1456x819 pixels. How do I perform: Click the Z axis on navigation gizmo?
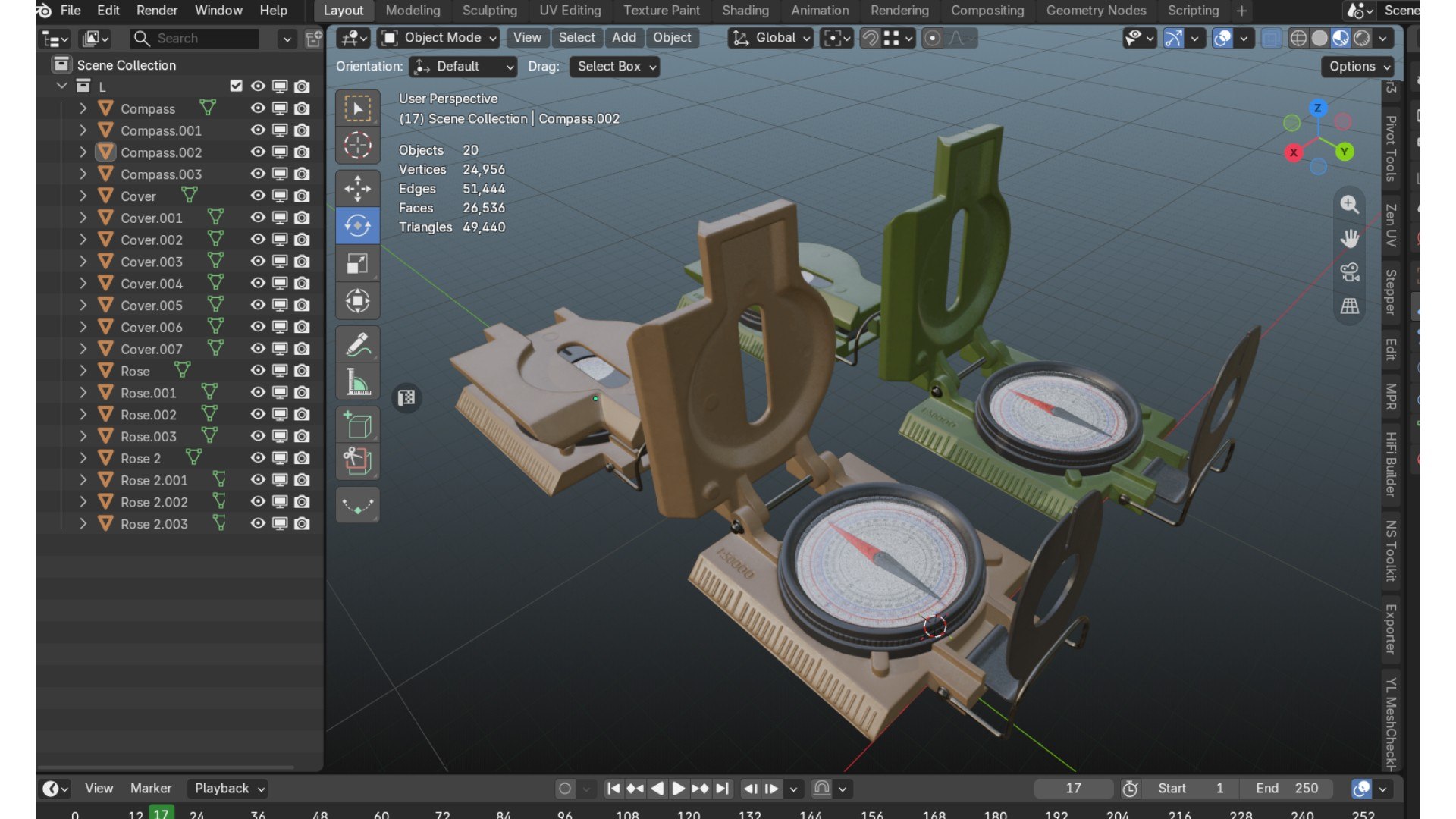tap(1317, 108)
